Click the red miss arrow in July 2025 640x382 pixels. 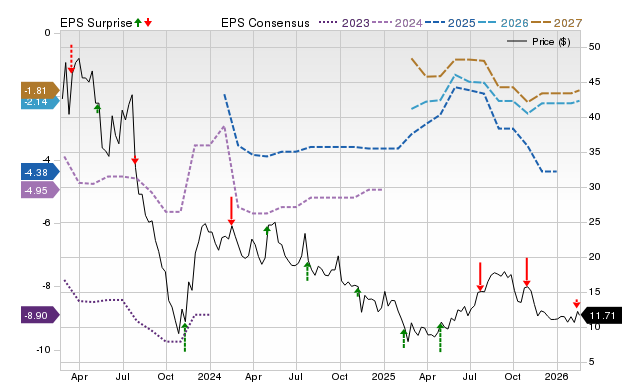click(480, 277)
